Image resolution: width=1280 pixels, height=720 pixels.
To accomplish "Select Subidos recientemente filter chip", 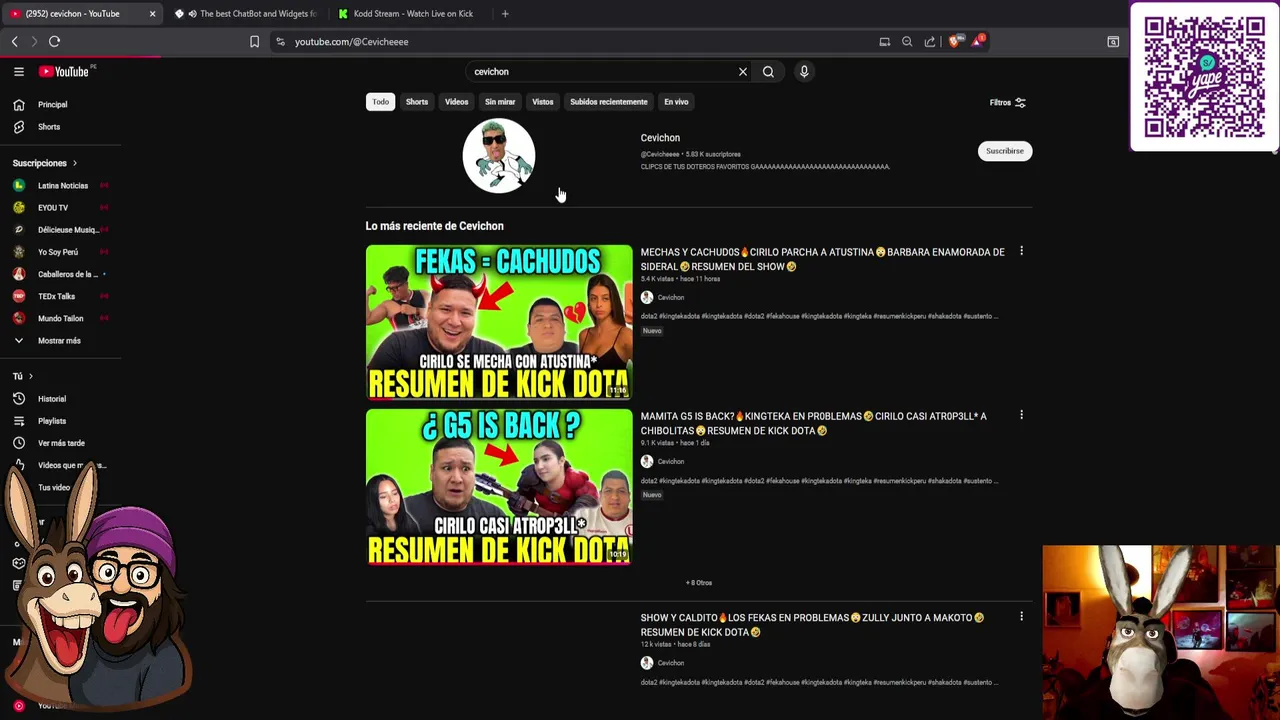I will click(608, 102).
